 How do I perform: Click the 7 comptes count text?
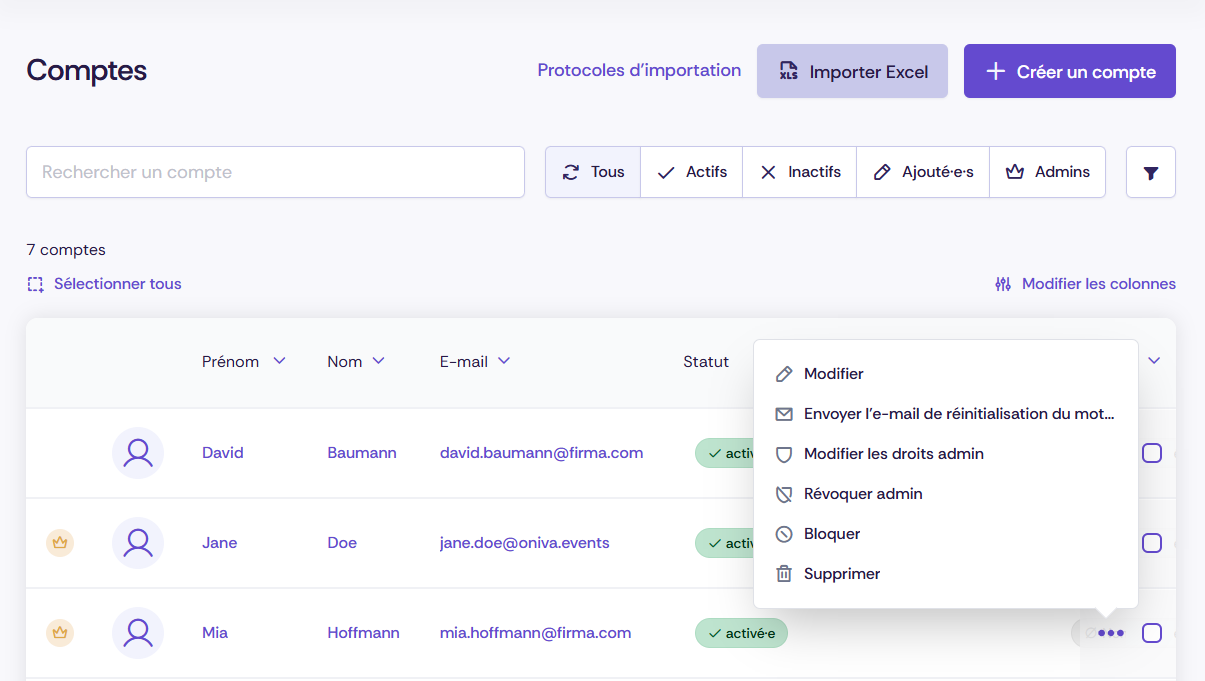pyautogui.click(x=66, y=250)
